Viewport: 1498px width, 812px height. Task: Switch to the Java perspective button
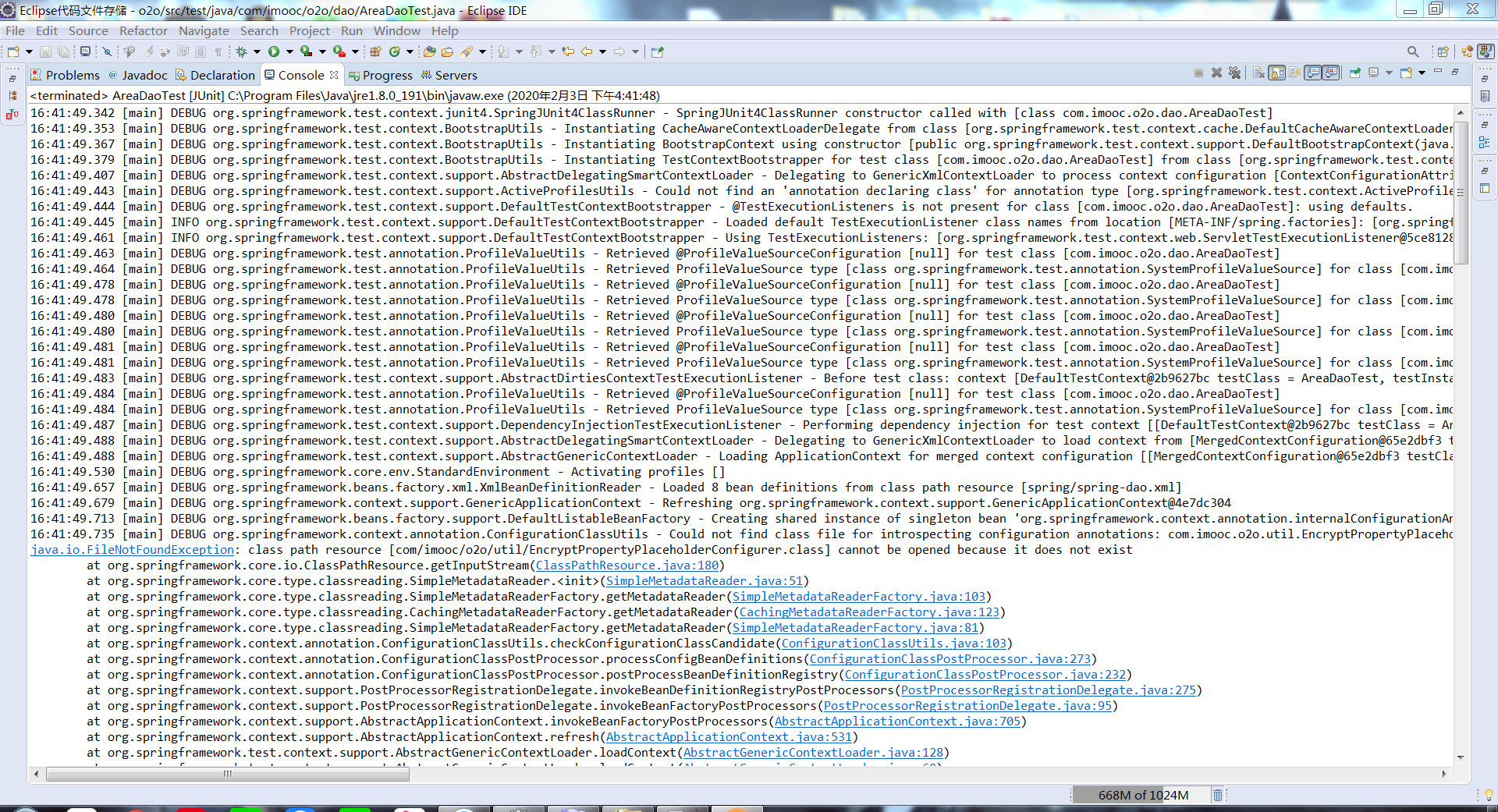[x=1486, y=51]
